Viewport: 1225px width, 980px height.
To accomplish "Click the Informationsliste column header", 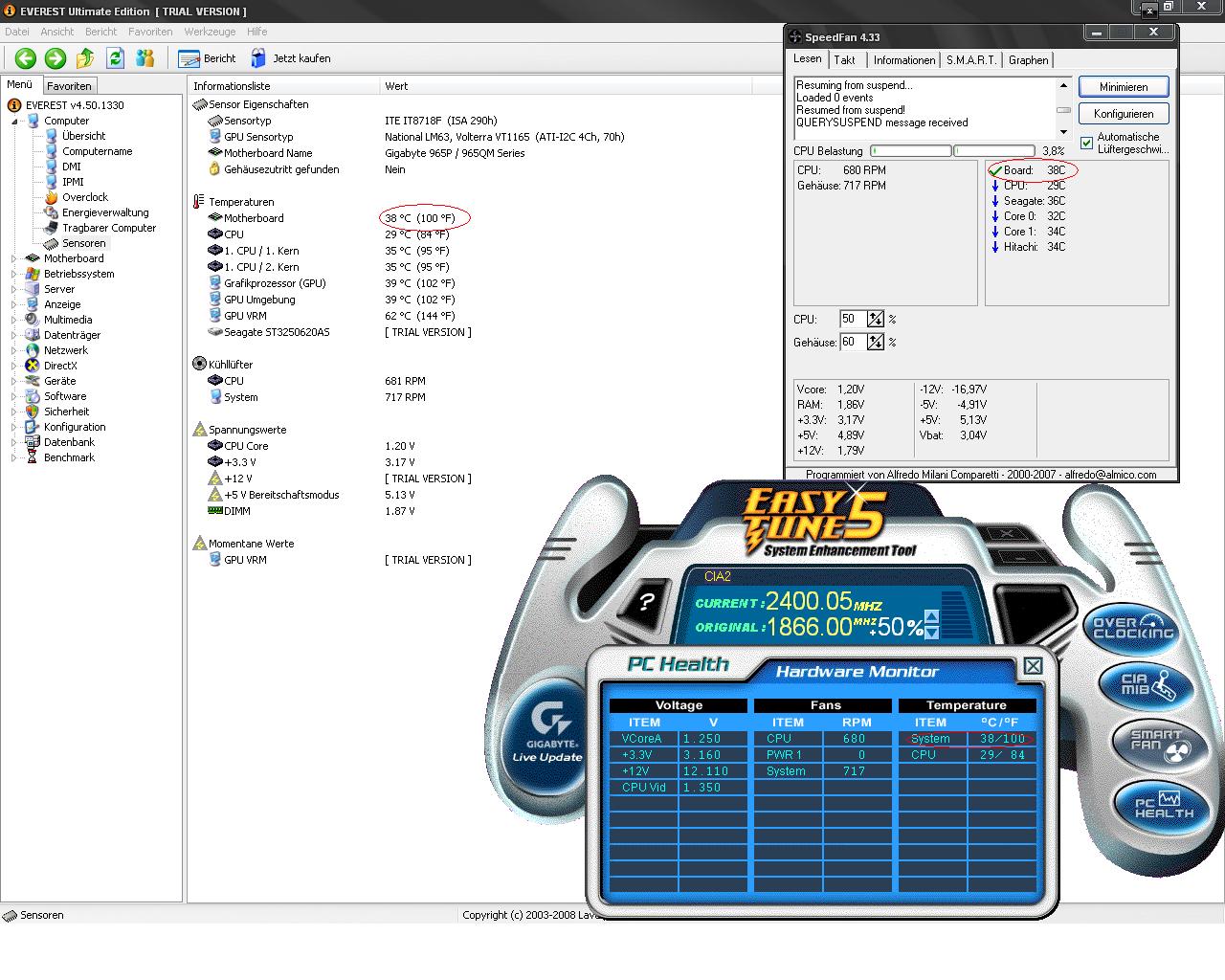I will [x=284, y=86].
